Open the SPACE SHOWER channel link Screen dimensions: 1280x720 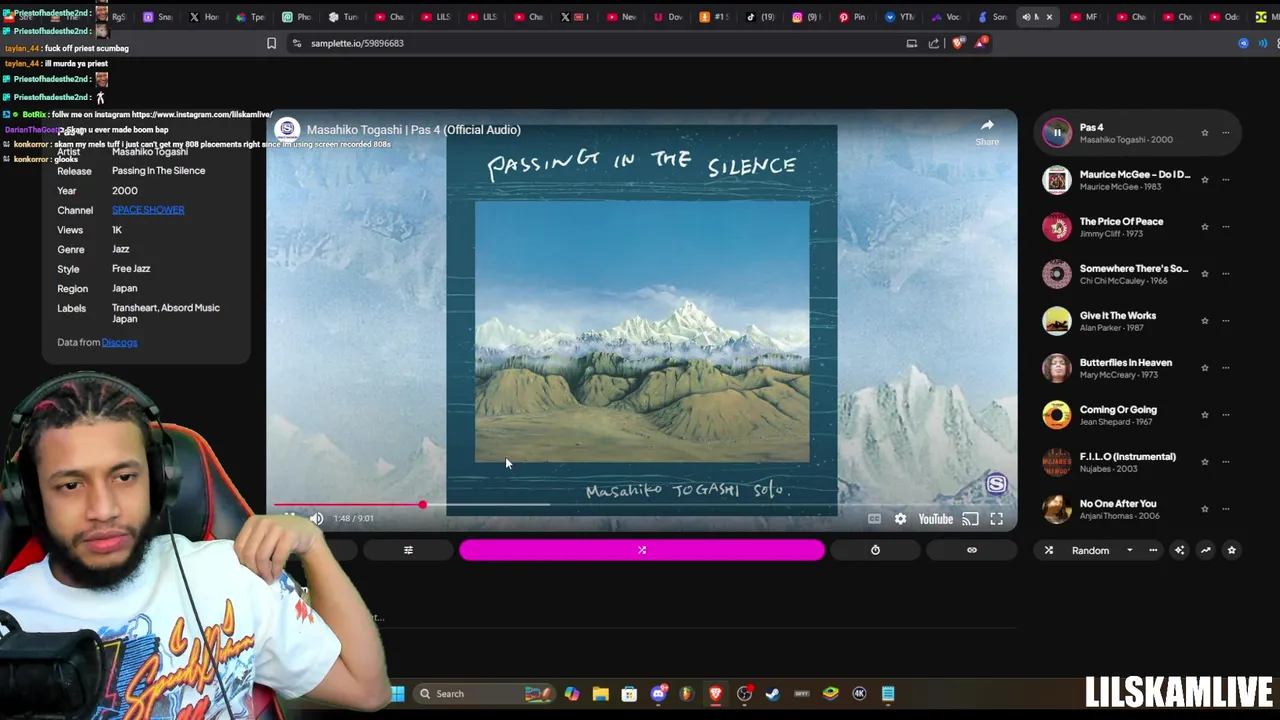click(x=148, y=210)
